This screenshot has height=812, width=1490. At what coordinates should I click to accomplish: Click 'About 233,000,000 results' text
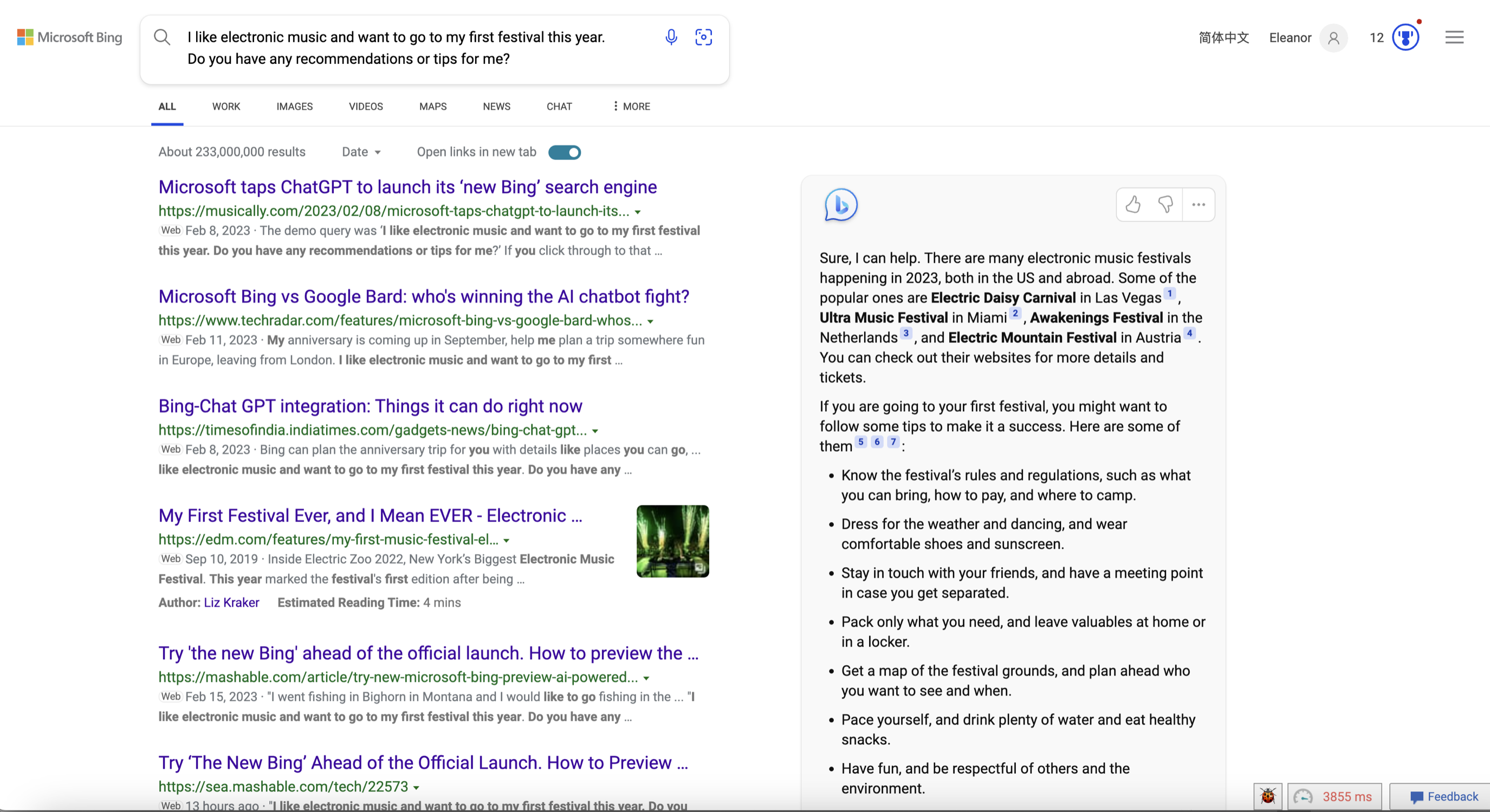coord(232,152)
